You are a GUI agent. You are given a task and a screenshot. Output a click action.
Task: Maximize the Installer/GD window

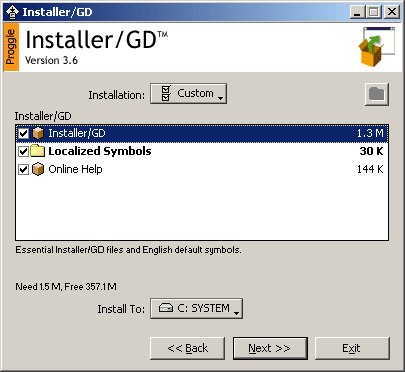pos(374,12)
